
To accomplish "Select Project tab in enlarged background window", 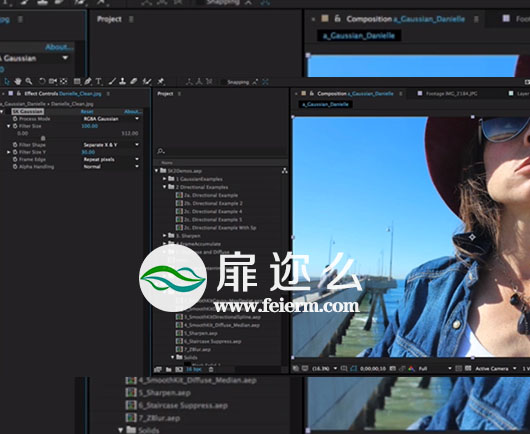I will (109, 19).
